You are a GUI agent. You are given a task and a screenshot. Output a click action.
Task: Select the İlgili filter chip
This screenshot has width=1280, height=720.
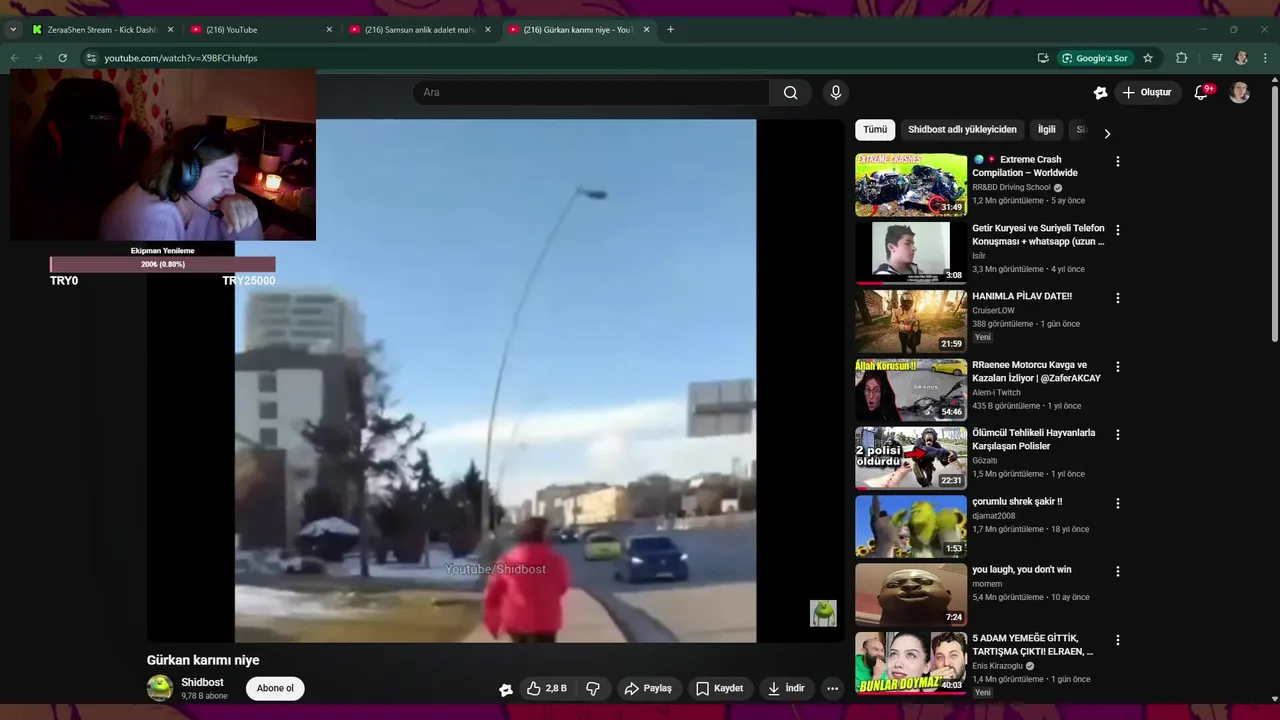click(x=1046, y=130)
